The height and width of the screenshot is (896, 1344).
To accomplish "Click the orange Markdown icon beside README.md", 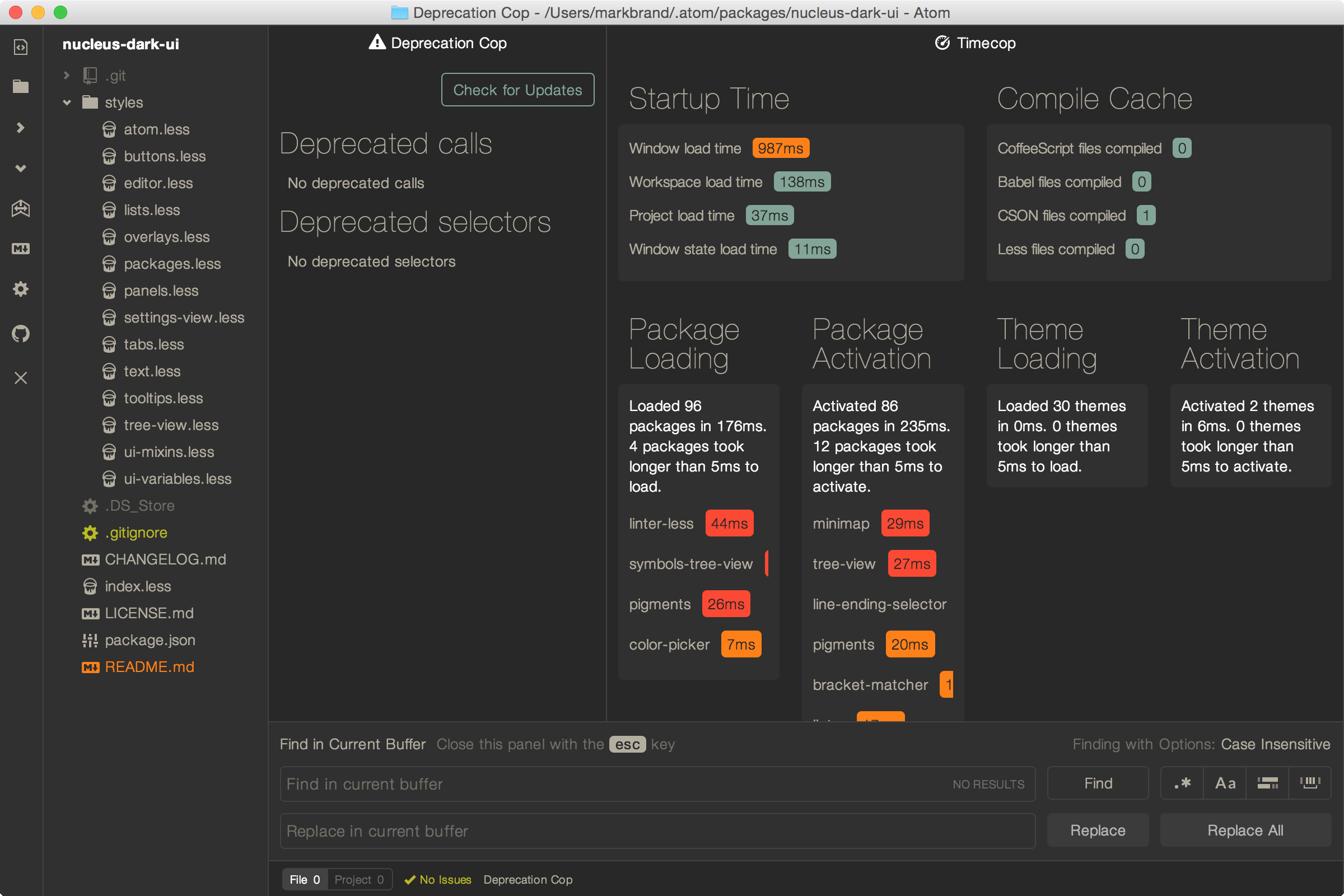I will click(x=90, y=668).
